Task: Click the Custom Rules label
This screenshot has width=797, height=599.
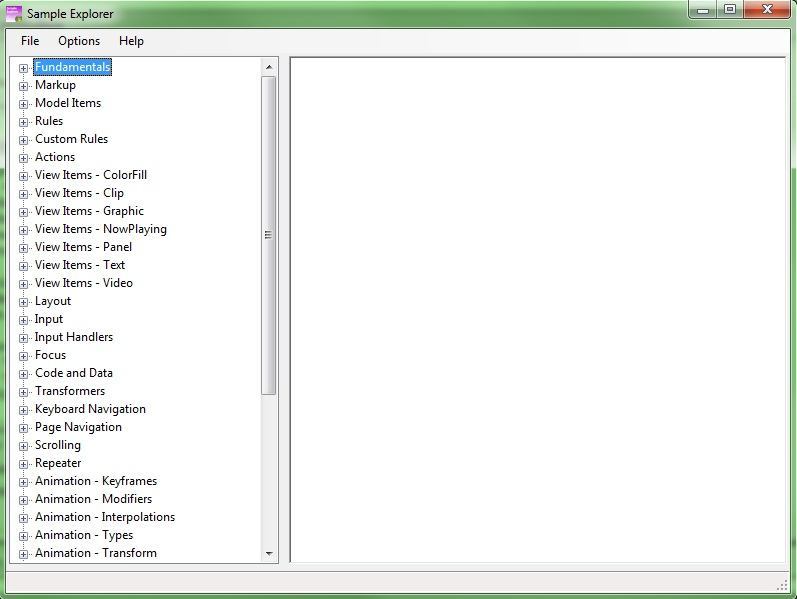Action: pyautogui.click(x=72, y=139)
